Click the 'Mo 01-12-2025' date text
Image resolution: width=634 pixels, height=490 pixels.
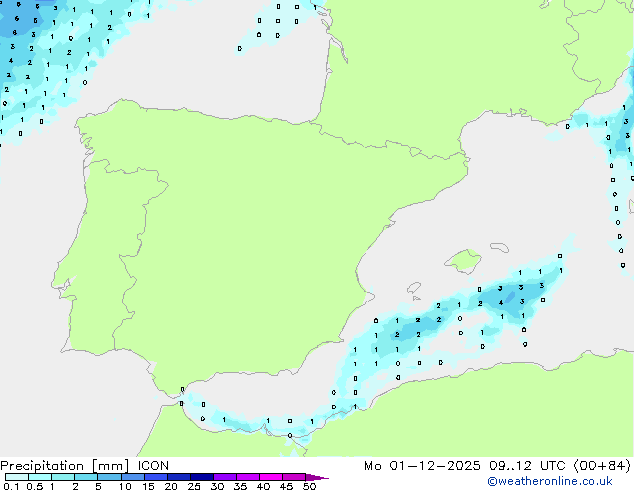pyautogui.click(x=422, y=466)
